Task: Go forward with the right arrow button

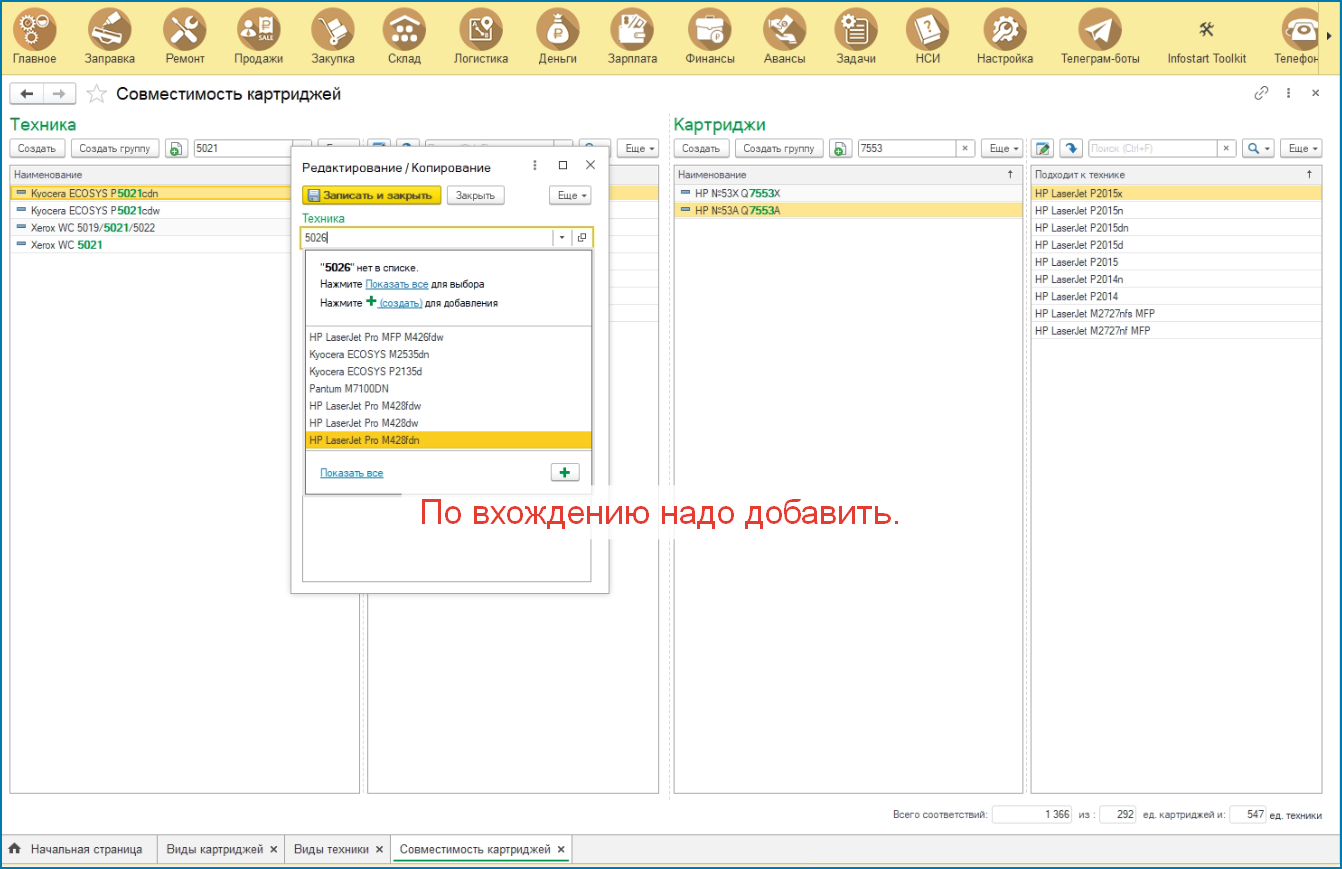Action: [x=60, y=94]
